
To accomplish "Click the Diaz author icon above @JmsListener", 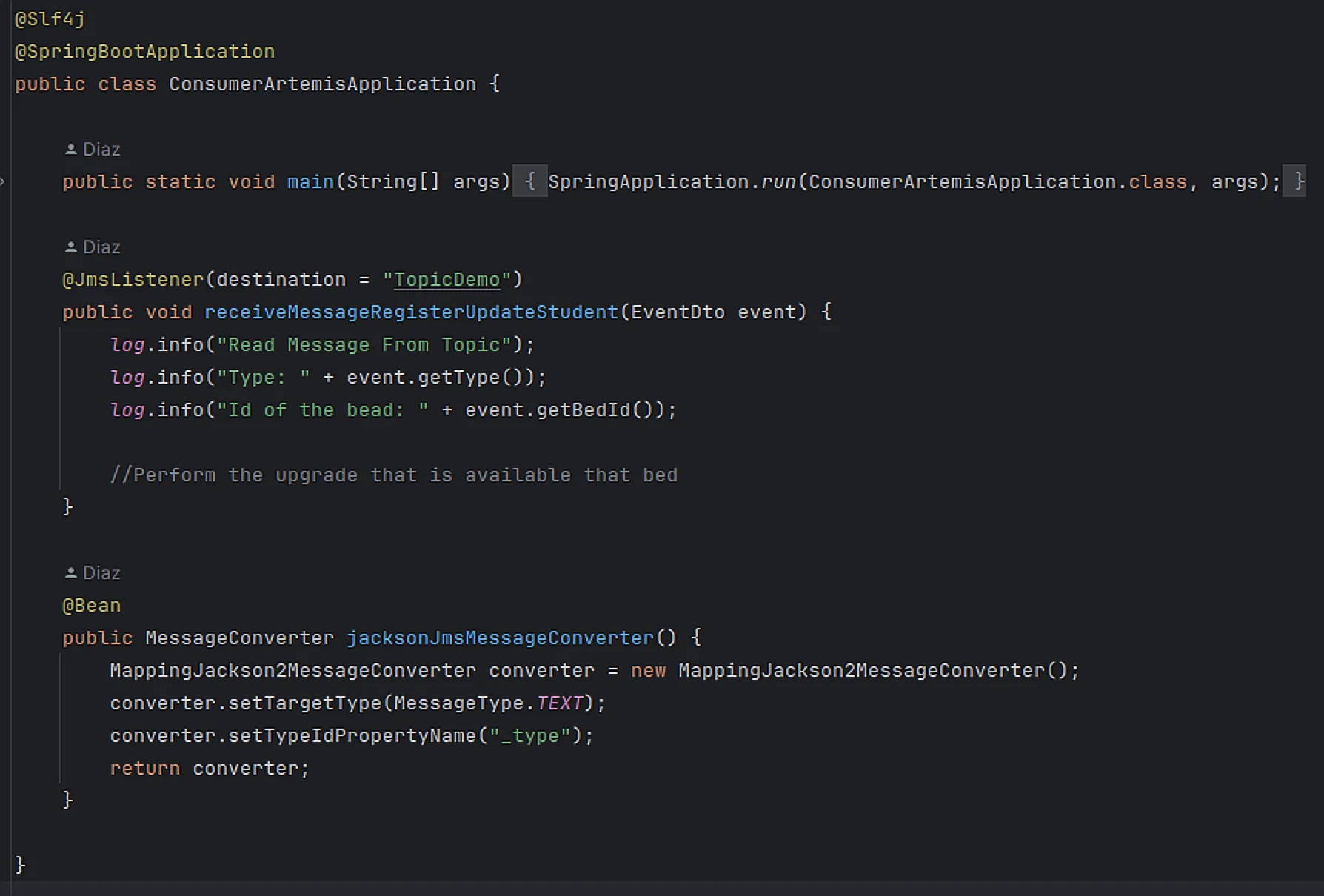I will 71,247.
